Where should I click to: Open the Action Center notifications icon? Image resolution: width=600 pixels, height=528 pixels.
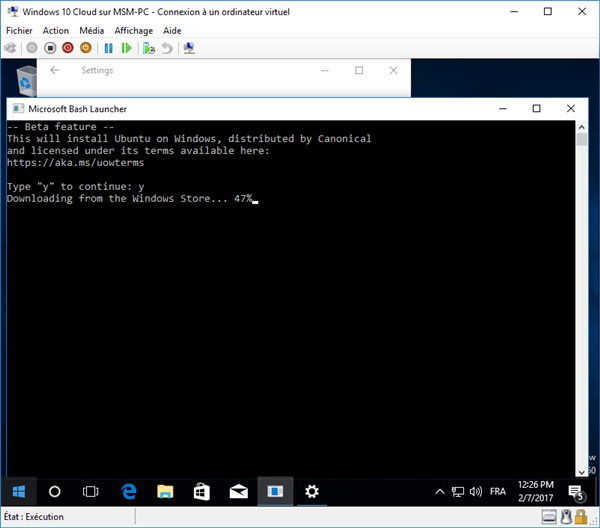tap(577, 491)
